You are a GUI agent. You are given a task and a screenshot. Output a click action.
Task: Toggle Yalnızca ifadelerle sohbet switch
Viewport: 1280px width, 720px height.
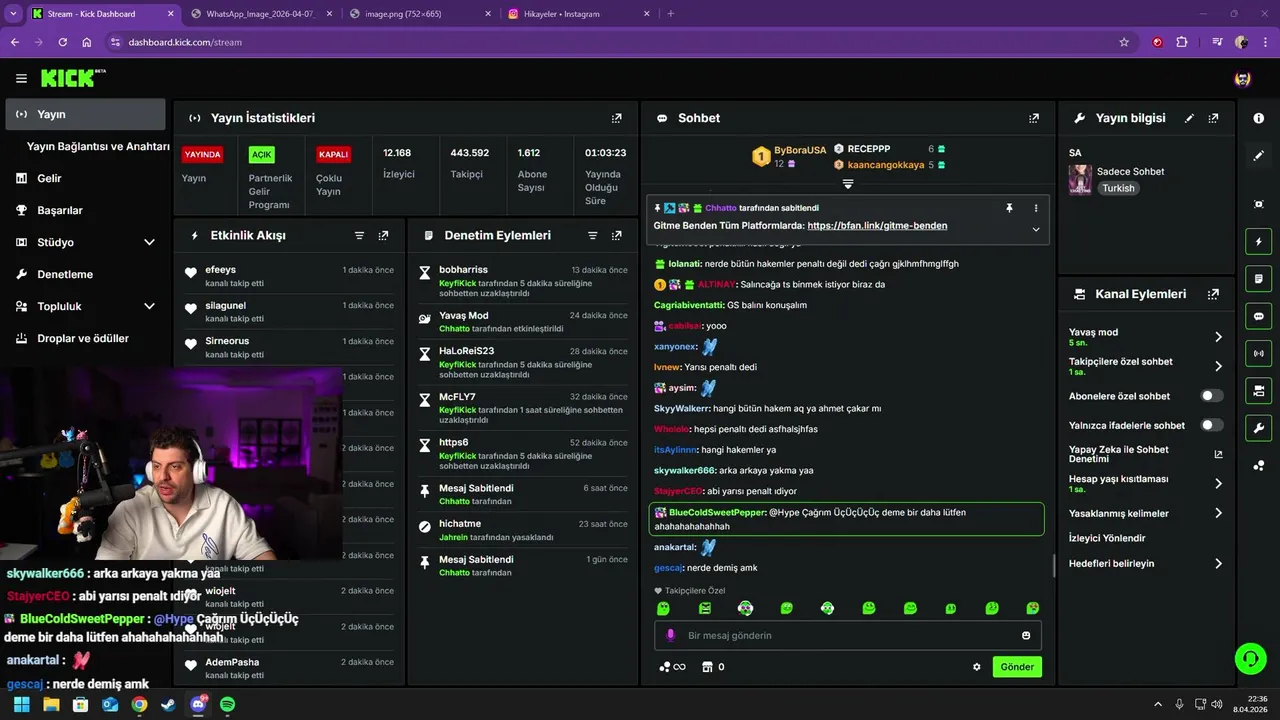(1212, 425)
